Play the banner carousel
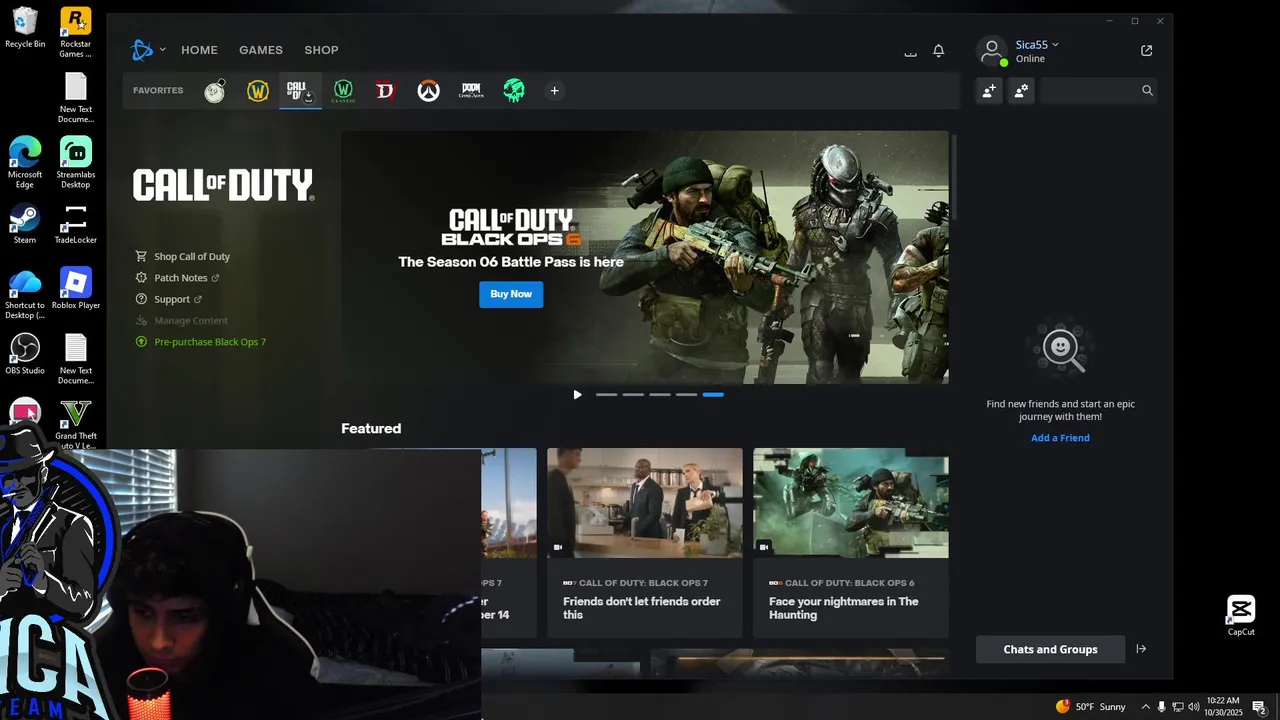This screenshot has width=1280, height=720. click(577, 395)
